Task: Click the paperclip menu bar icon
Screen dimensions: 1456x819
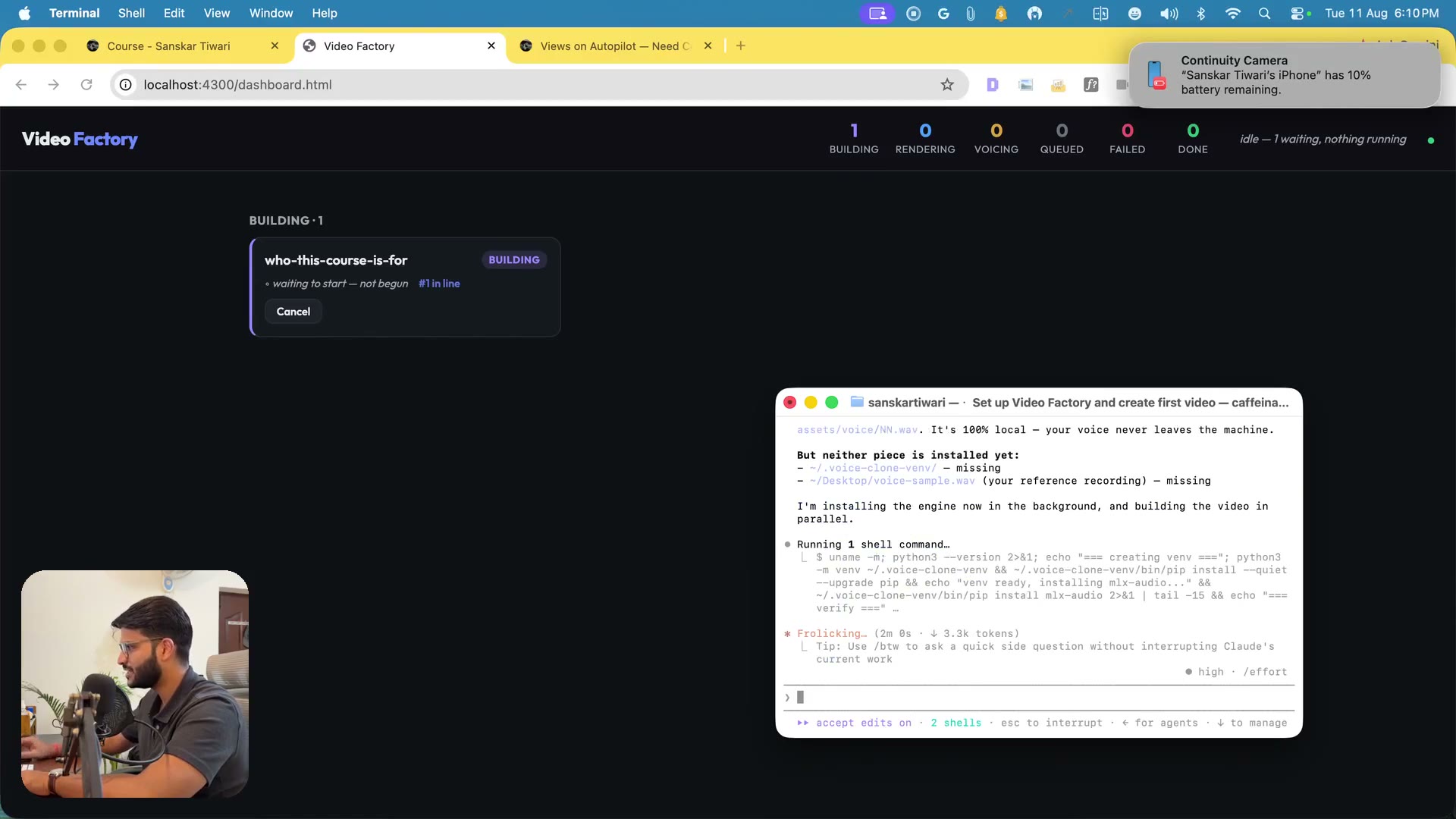Action: (971, 13)
